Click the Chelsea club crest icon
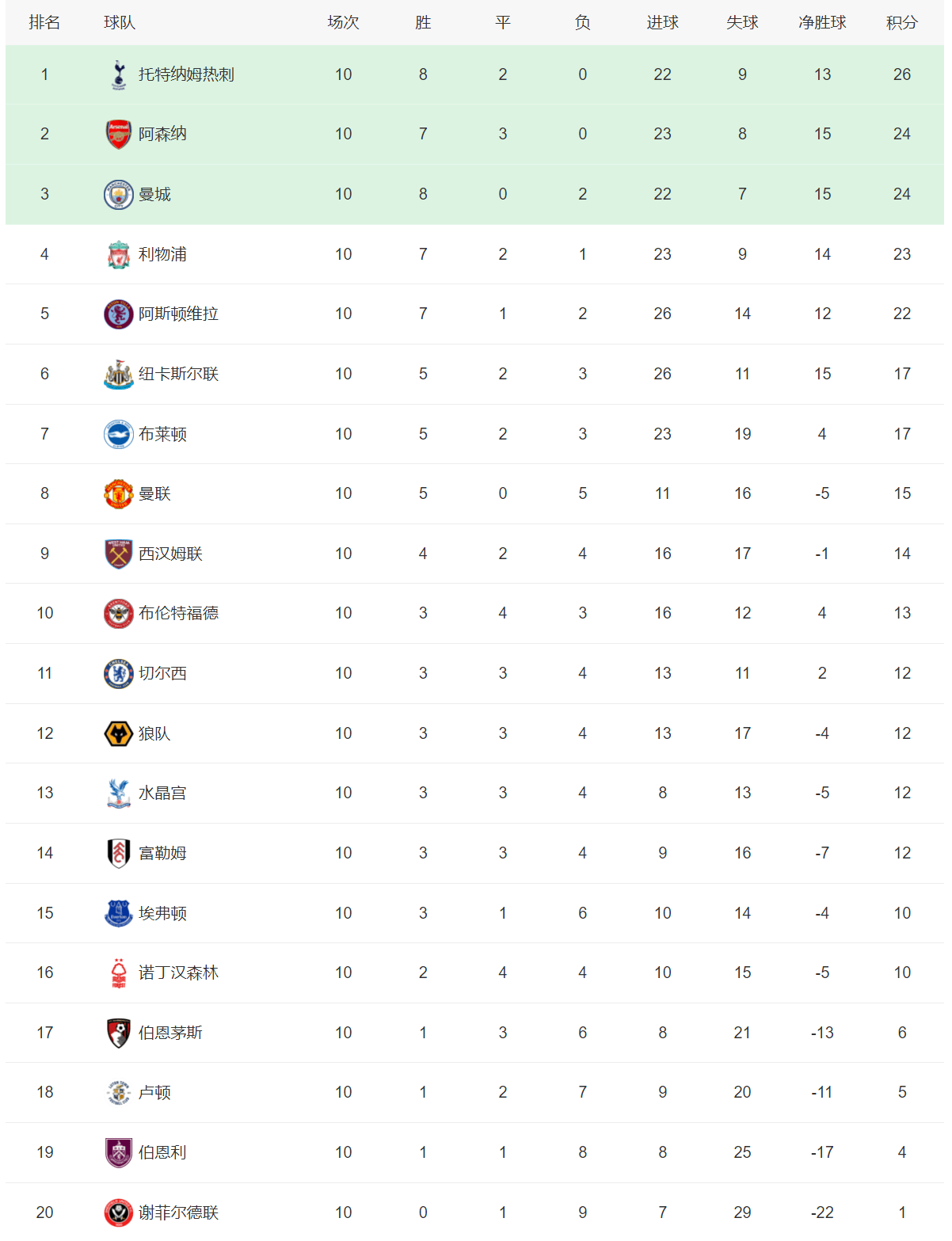This screenshot has width=952, height=1241. click(119, 674)
